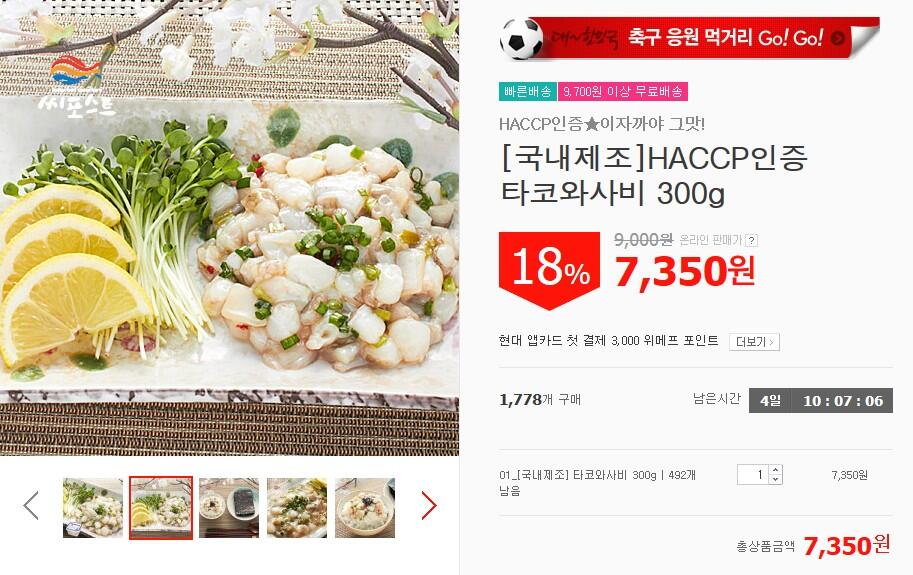The image size is (913, 575).
Task: Select the first product thumbnail
Action: [x=93, y=507]
